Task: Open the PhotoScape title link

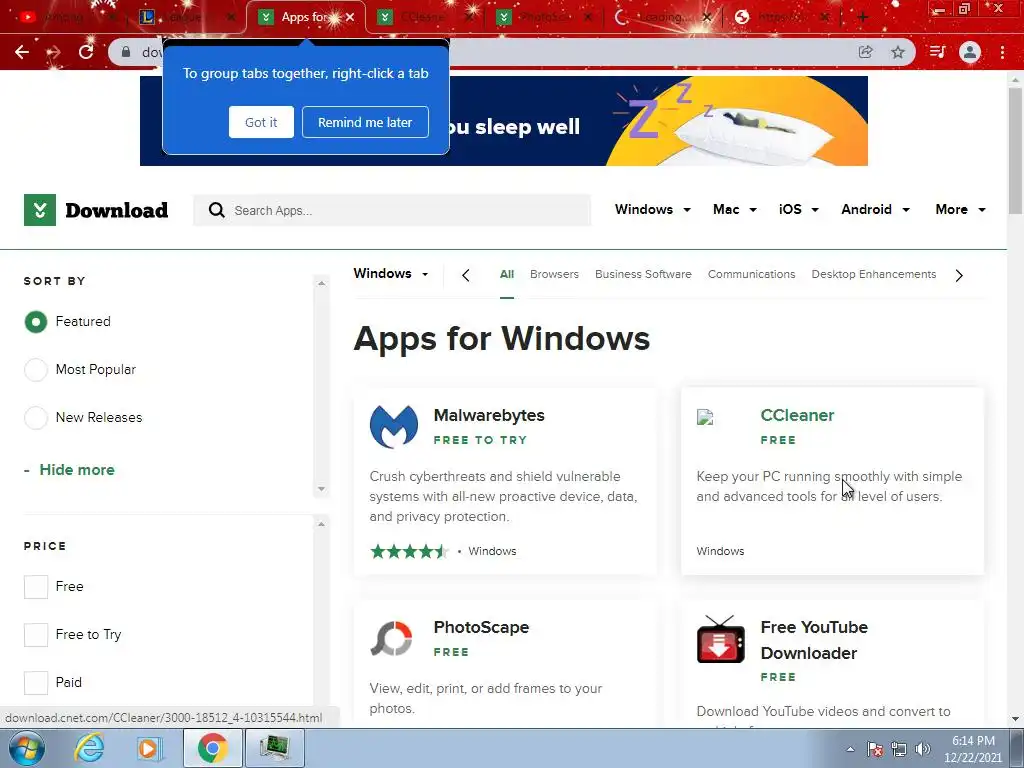Action: point(481,628)
